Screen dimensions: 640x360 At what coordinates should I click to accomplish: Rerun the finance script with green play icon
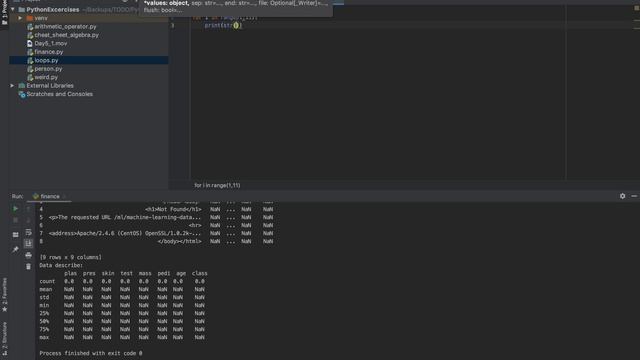[16, 209]
